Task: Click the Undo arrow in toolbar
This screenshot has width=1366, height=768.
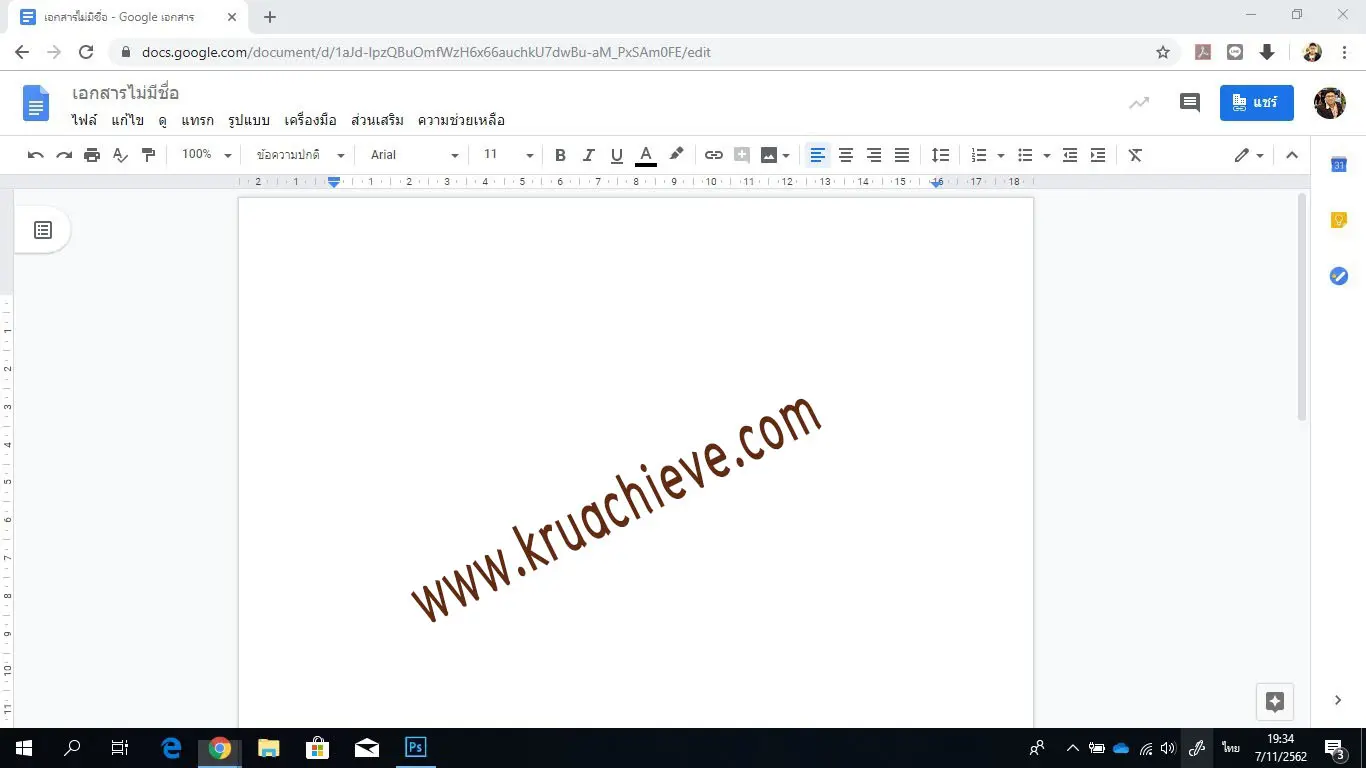Action: (x=36, y=155)
